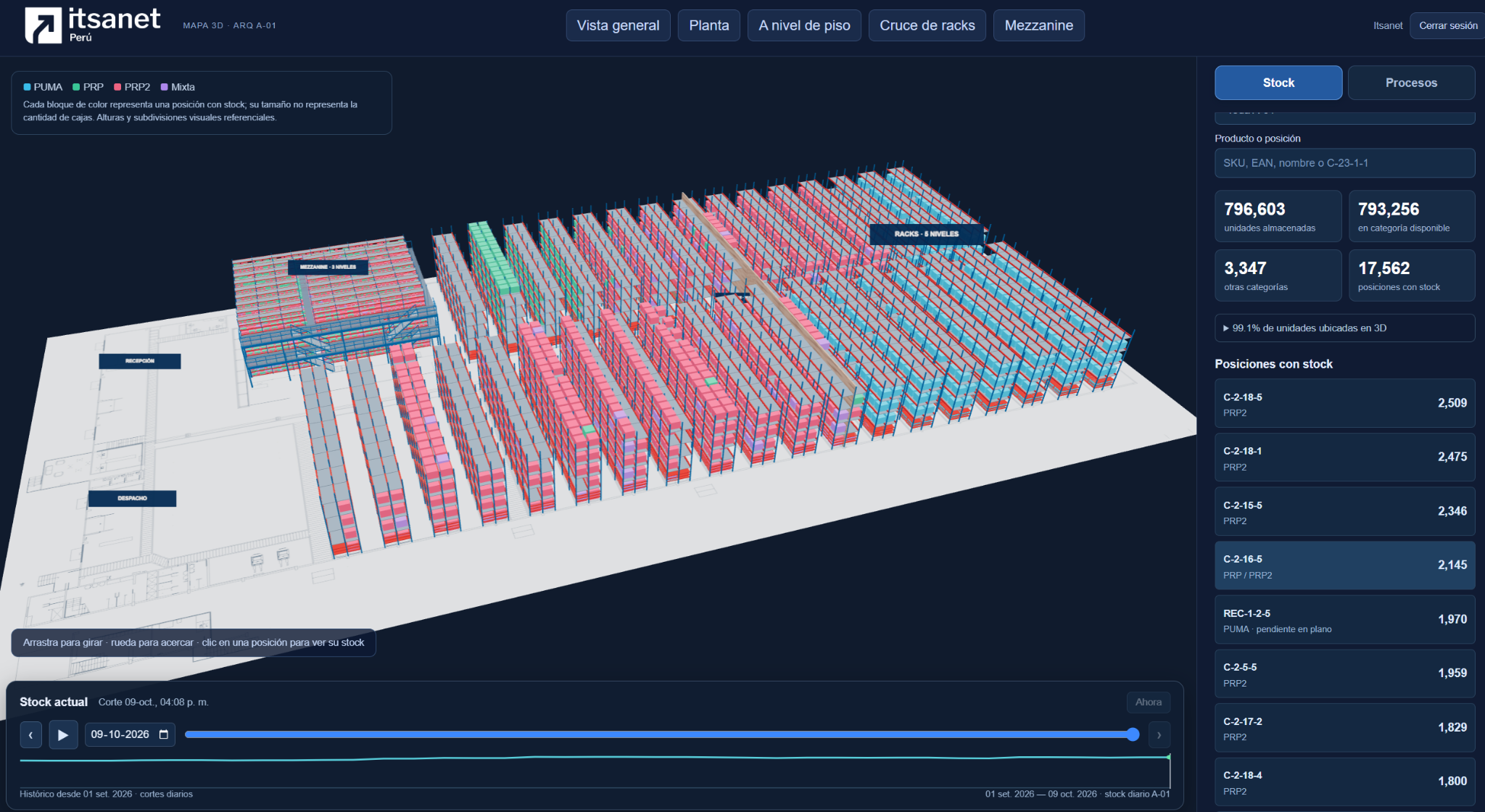Go to the next daily cut
Screen dimensions: 1485x812
1159,734
